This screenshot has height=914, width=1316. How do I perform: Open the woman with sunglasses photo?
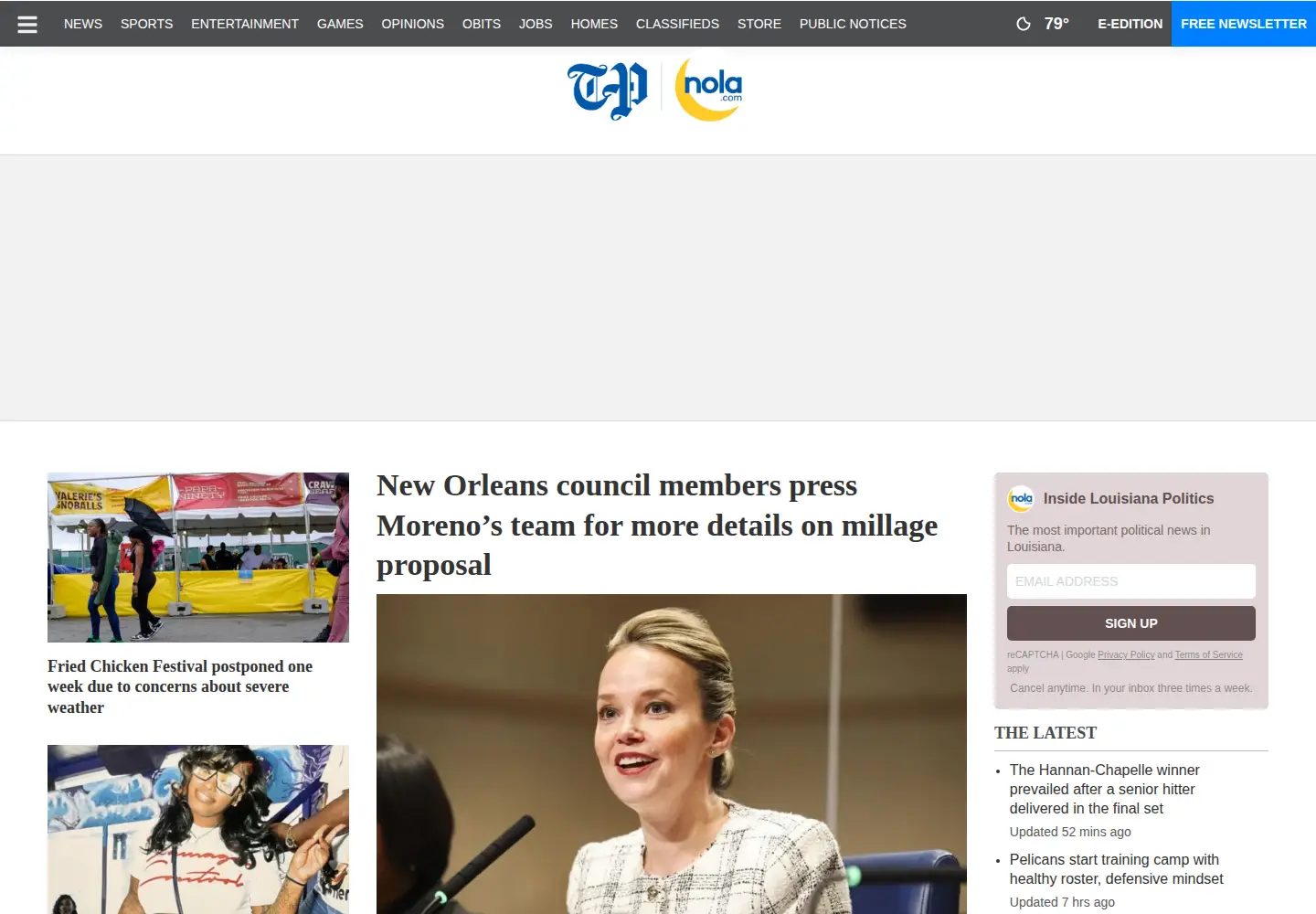pyautogui.click(x=198, y=829)
